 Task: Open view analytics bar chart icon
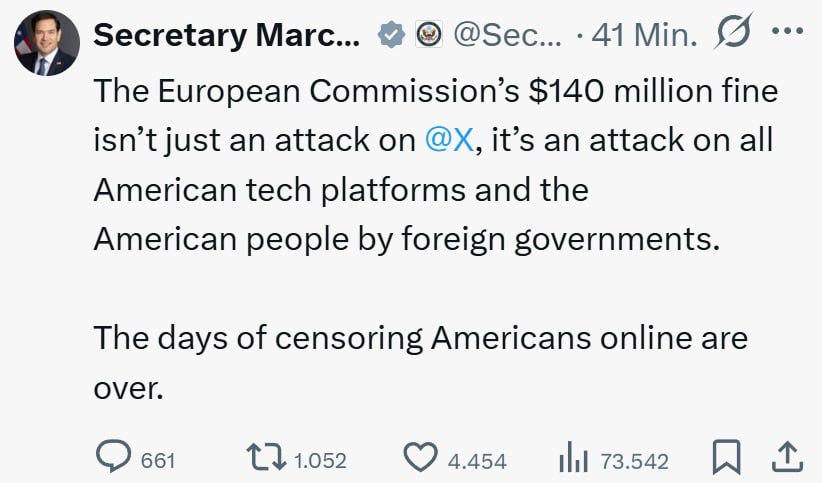pyautogui.click(x=572, y=458)
